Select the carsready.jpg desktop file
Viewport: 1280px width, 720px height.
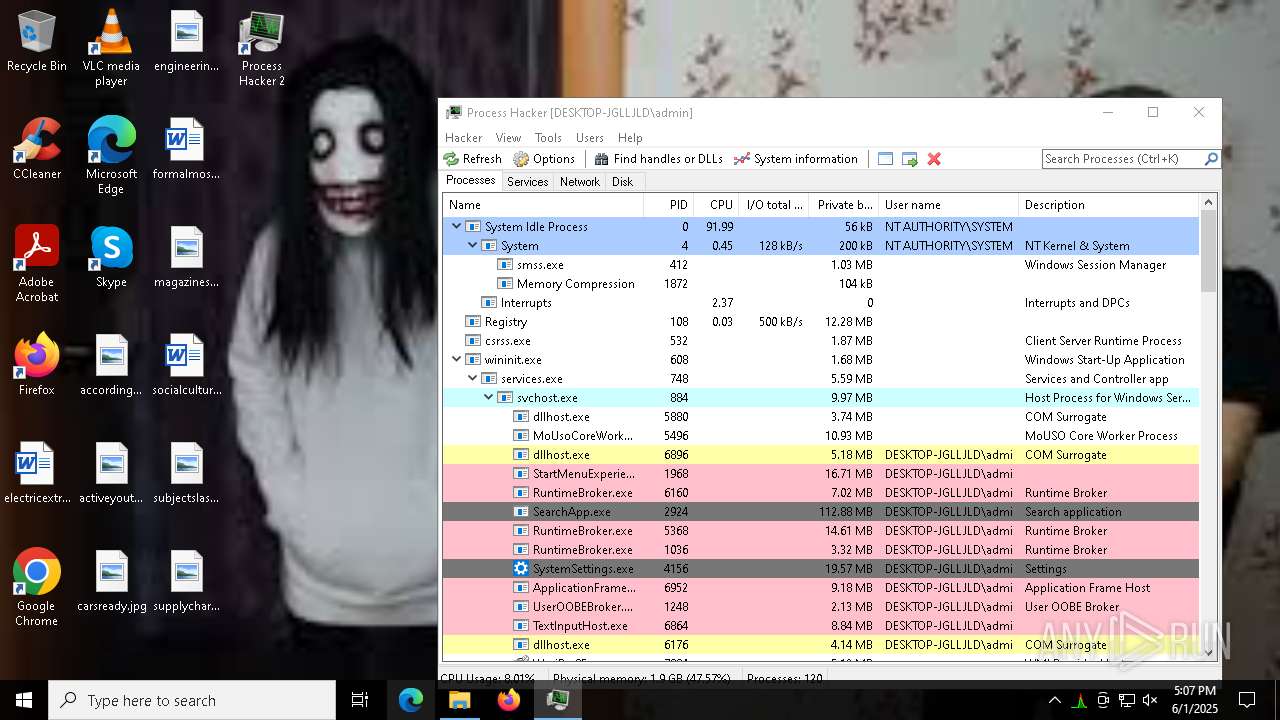click(111, 581)
